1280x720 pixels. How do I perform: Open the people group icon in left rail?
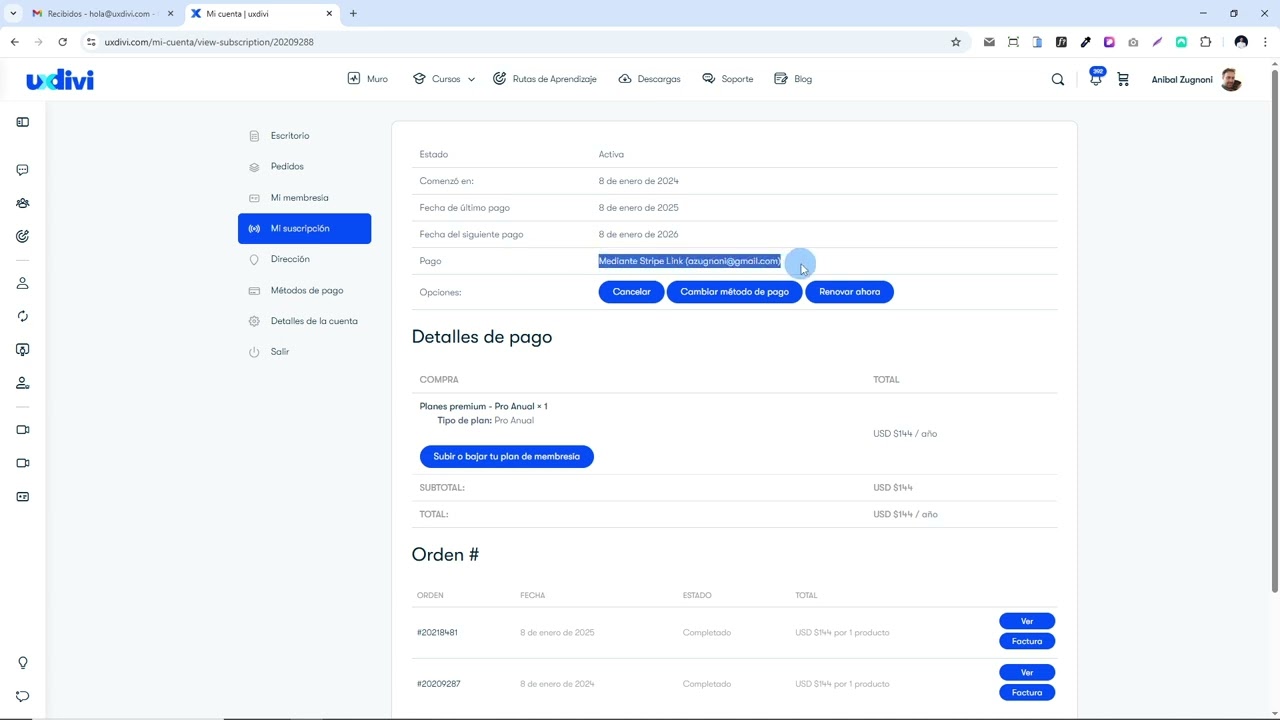(22, 203)
